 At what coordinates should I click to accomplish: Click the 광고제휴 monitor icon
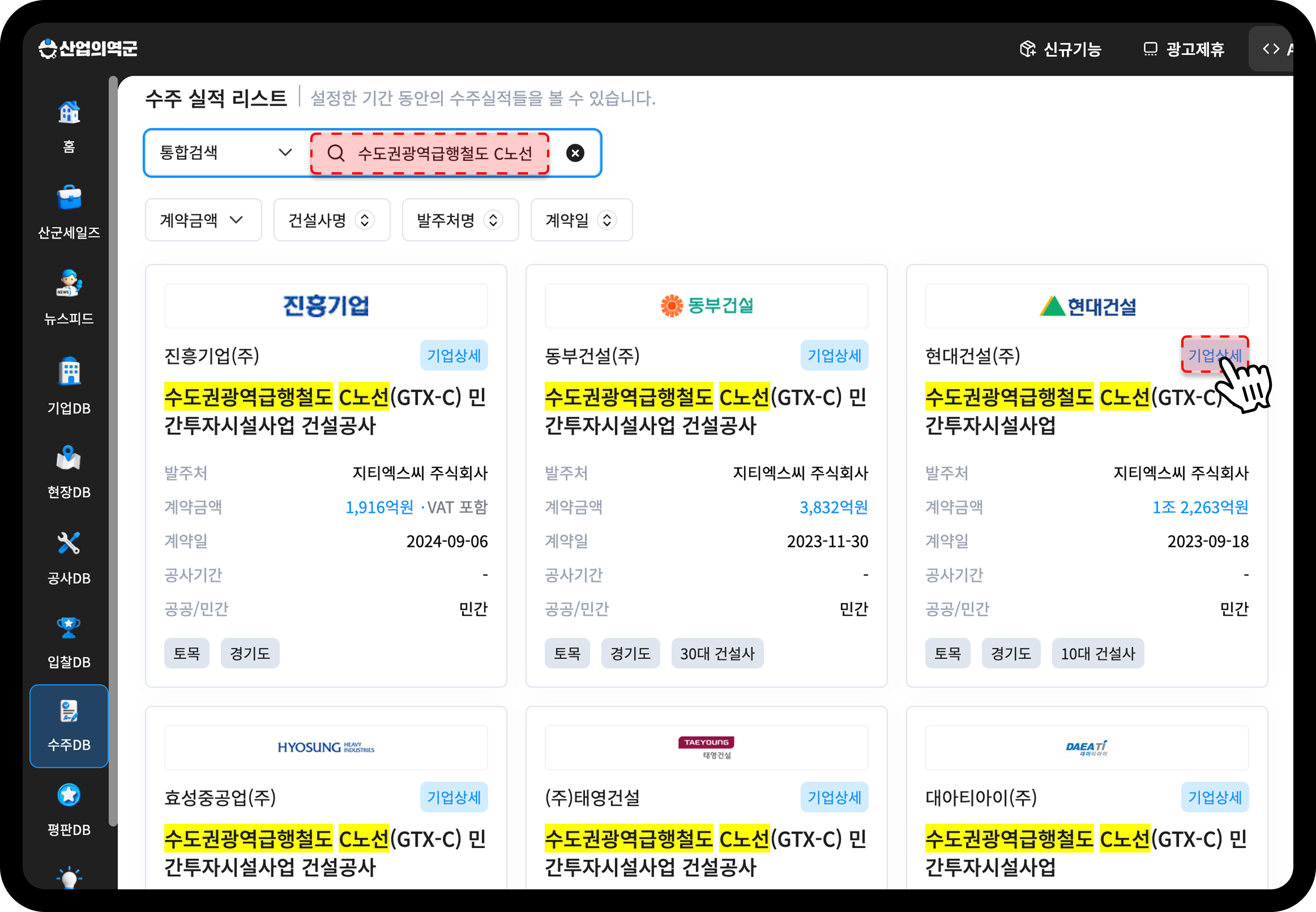1150,49
